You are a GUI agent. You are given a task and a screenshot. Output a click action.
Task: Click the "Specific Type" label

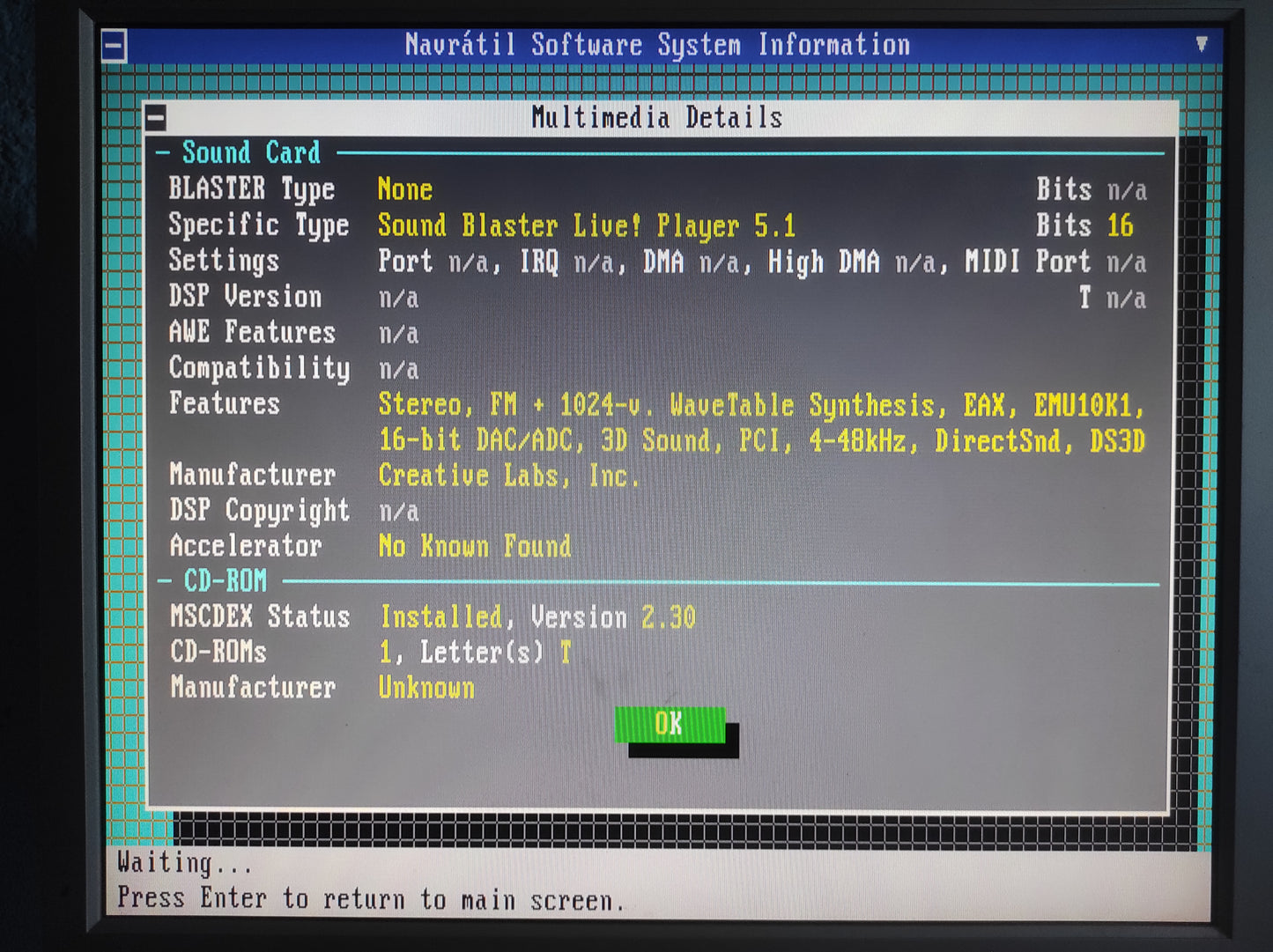(x=258, y=225)
